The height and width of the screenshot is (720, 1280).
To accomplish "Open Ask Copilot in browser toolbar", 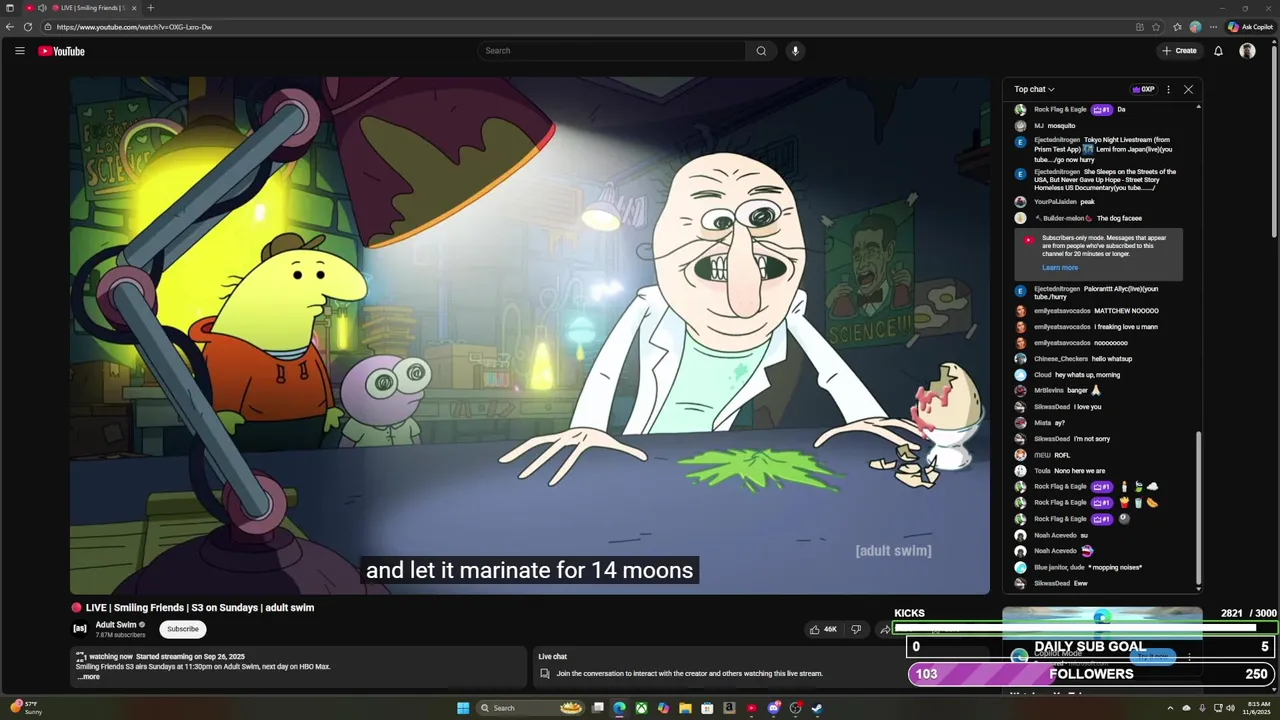I will click(1250, 27).
